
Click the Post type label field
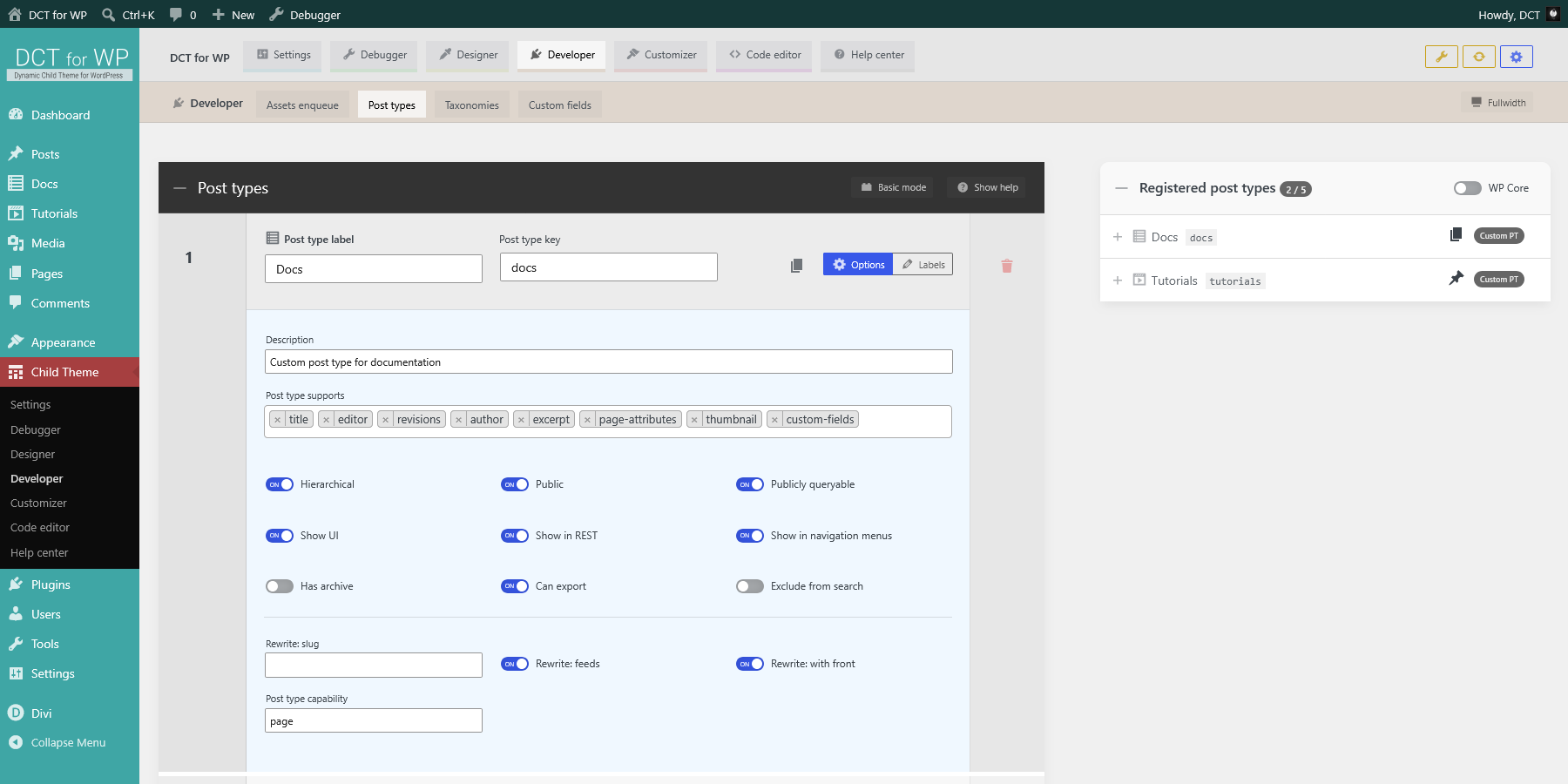[374, 269]
